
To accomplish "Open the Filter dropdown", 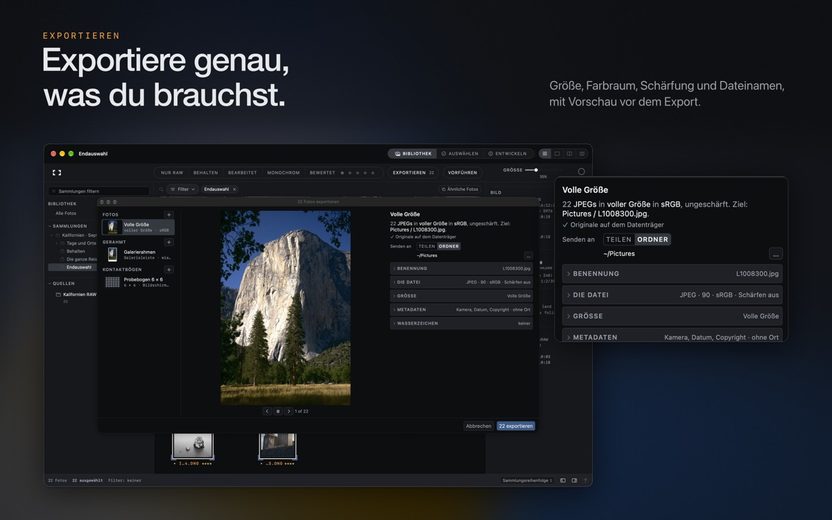I will (183, 189).
